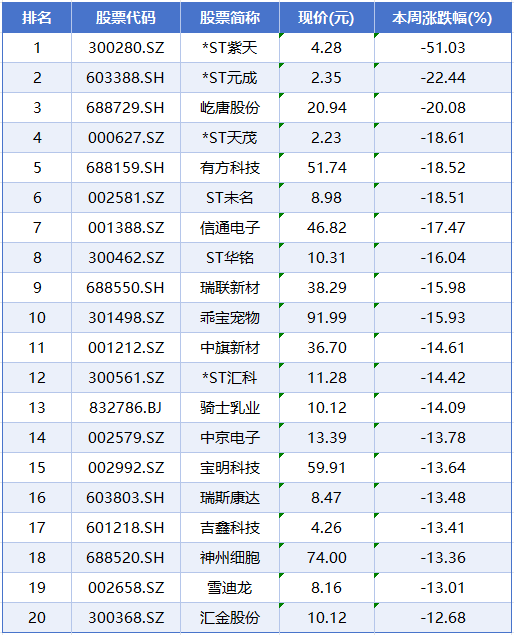Select the -12.68 weekly change cell
The image size is (514, 635).
pos(443,618)
